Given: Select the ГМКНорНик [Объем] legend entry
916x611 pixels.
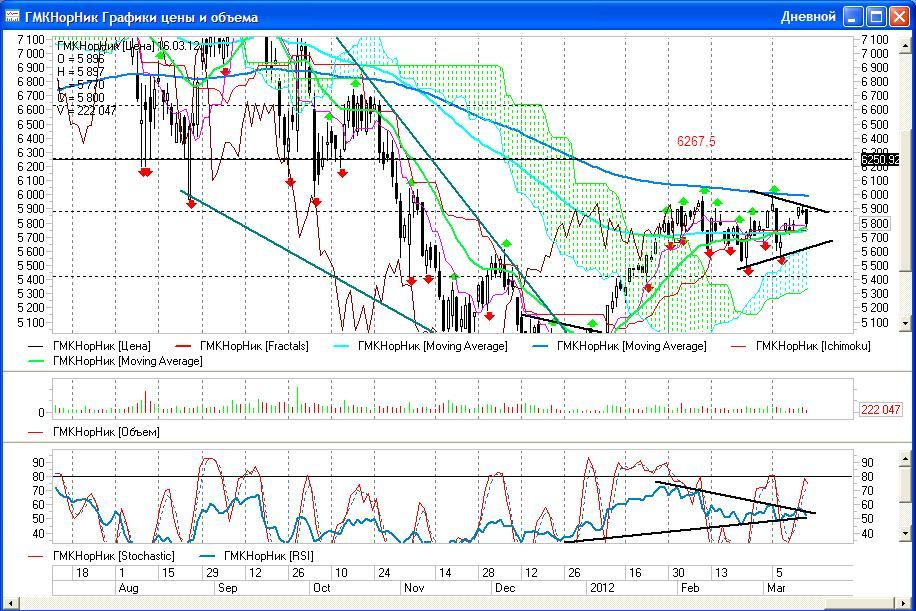Looking at the screenshot, I should [93, 432].
